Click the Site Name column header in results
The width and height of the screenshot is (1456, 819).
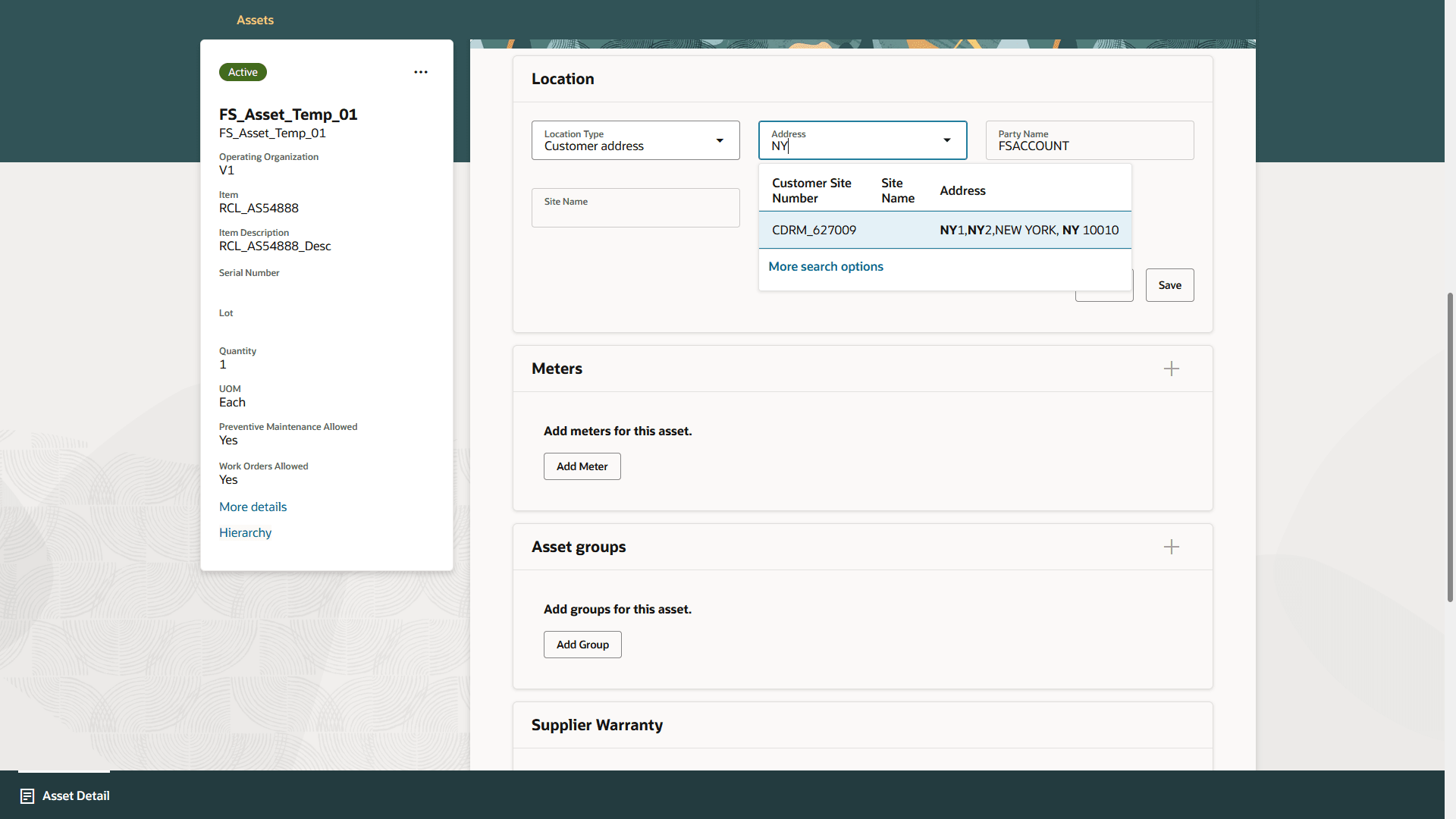click(x=898, y=191)
